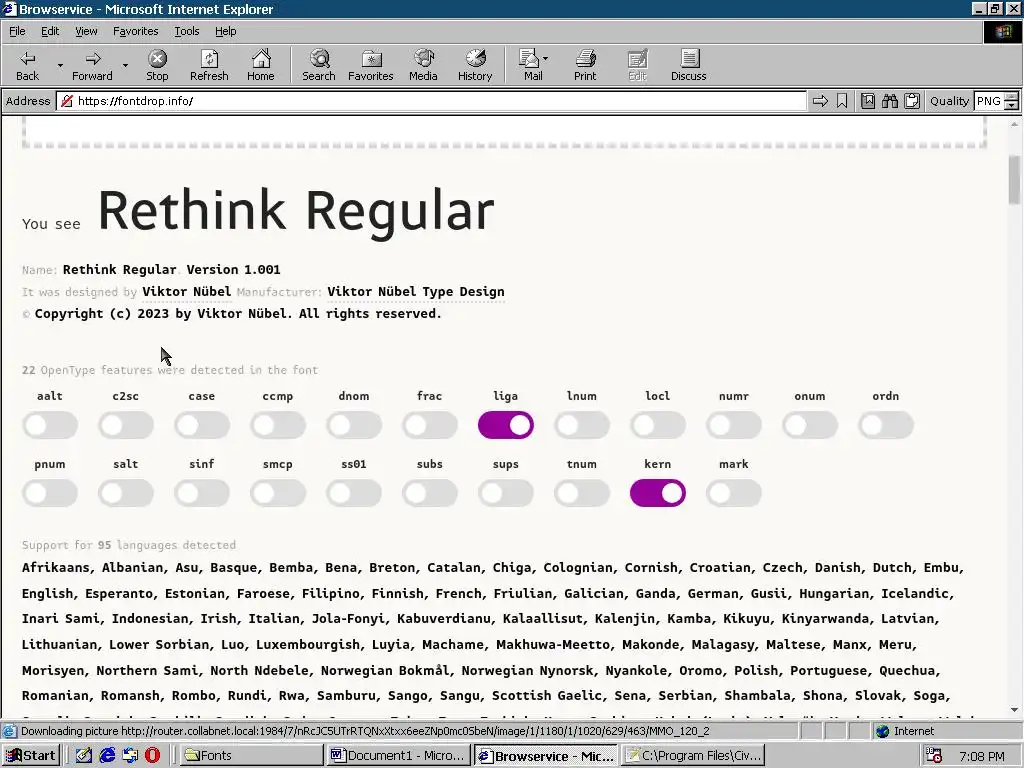Click the page's vertical scrollbar thumb
This screenshot has width=1024, height=768.
point(1014,180)
